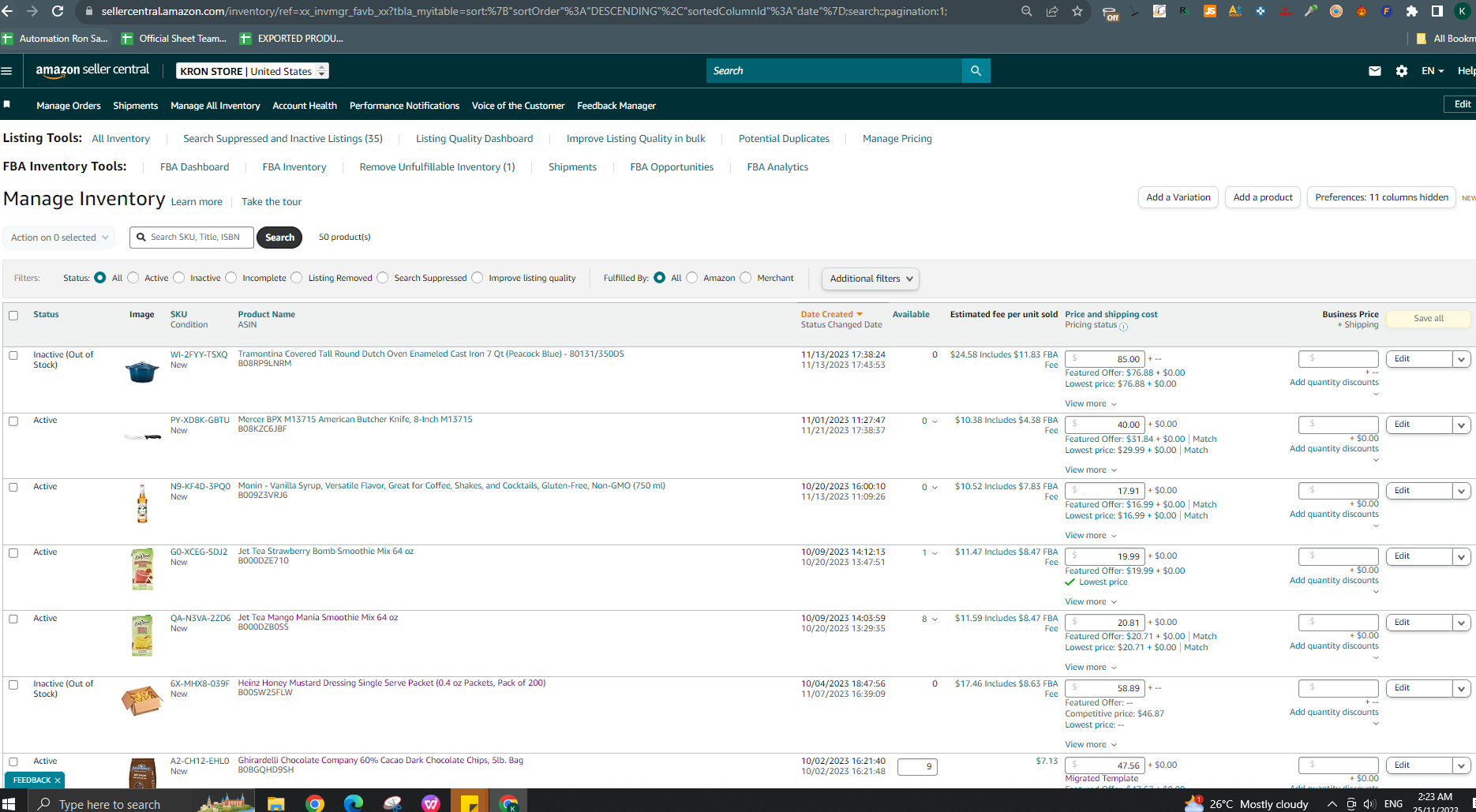Open the Manage Orders menu

click(x=69, y=106)
